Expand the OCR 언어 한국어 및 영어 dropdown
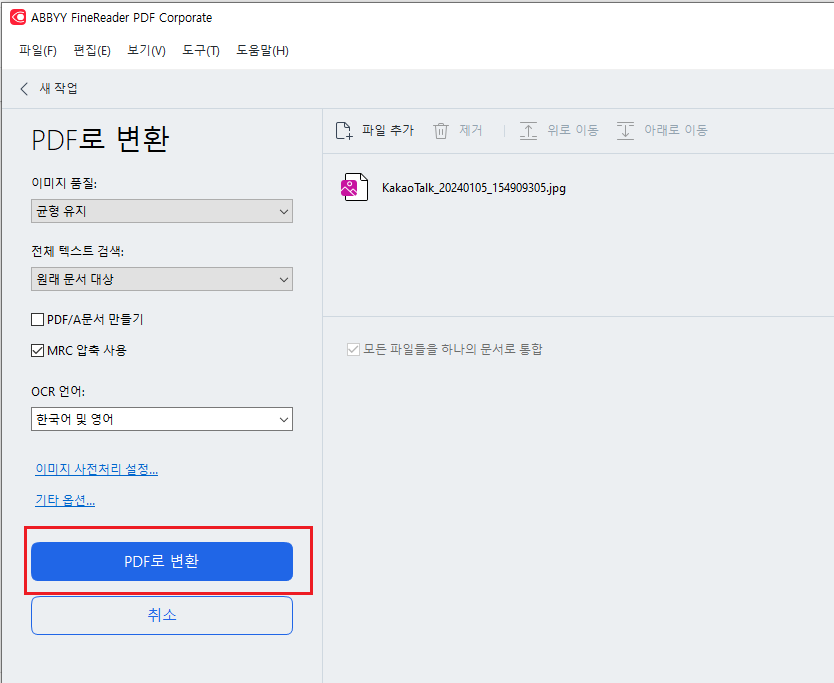This screenshot has height=683, width=834. (x=162, y=419)
